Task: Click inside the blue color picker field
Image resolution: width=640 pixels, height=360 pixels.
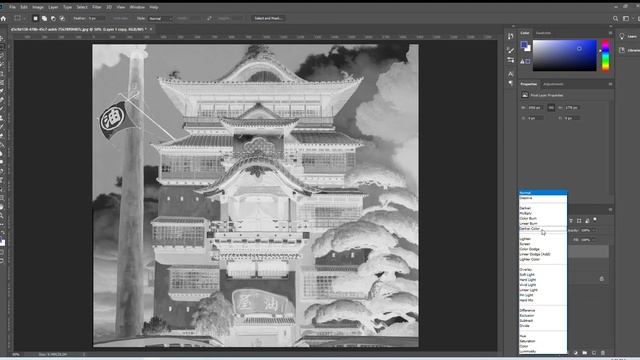Action: pos(564,56)
